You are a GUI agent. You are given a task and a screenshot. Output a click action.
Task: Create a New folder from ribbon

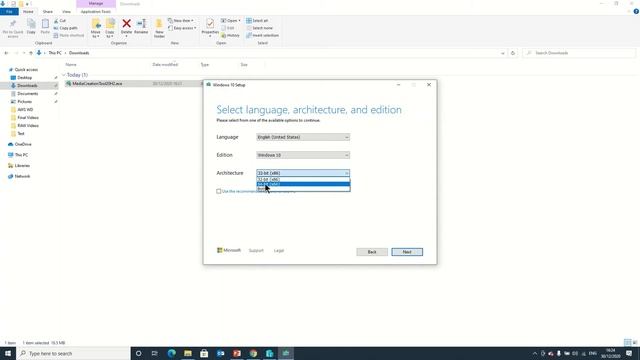point(159,28)
